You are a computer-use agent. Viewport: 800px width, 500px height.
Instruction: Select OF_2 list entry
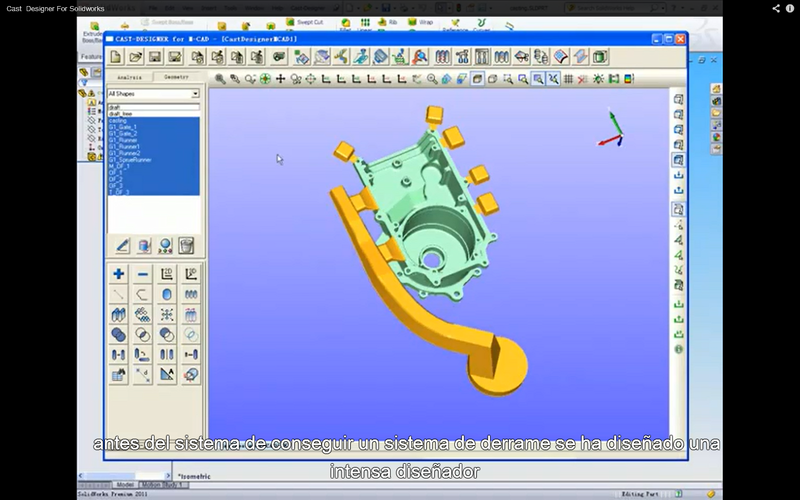[x=153, y=179]
